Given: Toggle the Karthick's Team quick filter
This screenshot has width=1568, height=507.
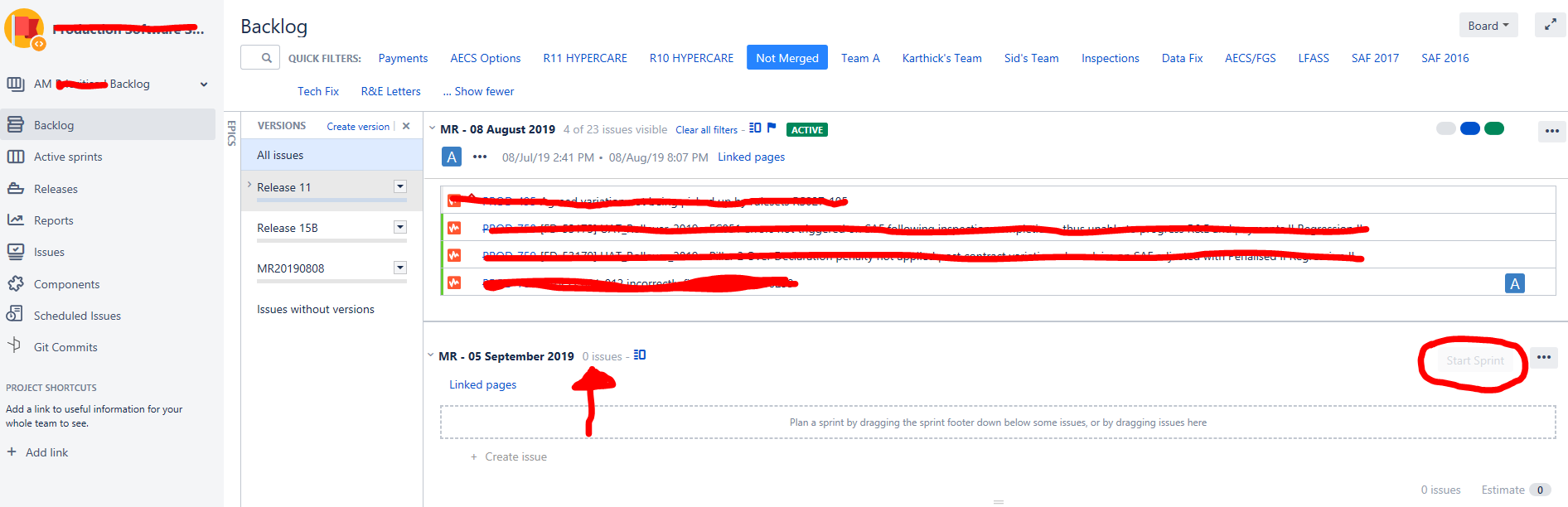Looking at the screenshot, I should tap(941, 58).
